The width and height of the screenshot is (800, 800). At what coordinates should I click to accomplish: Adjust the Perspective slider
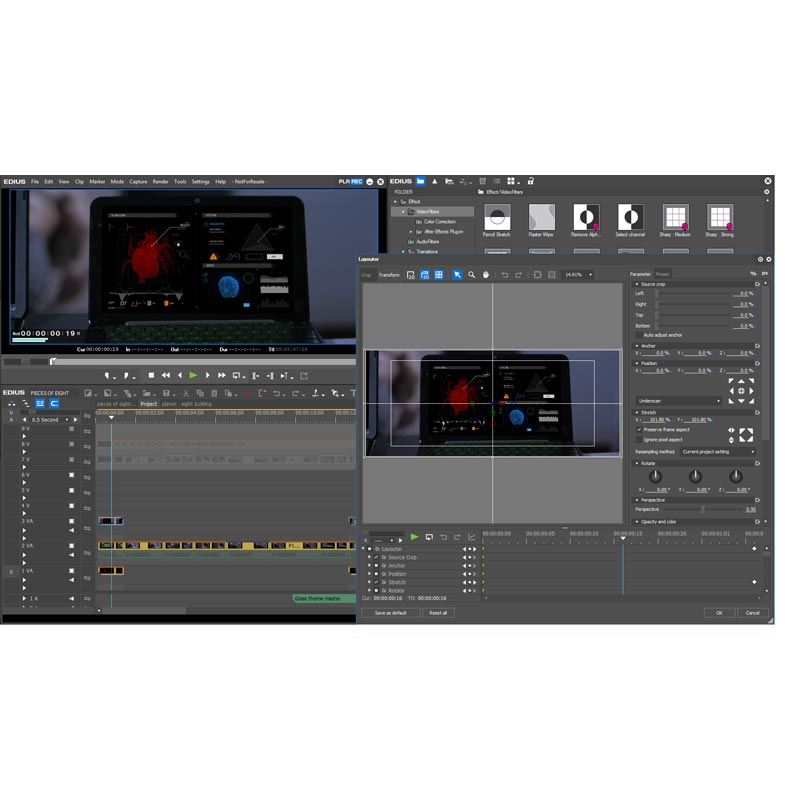click(703, 508)
